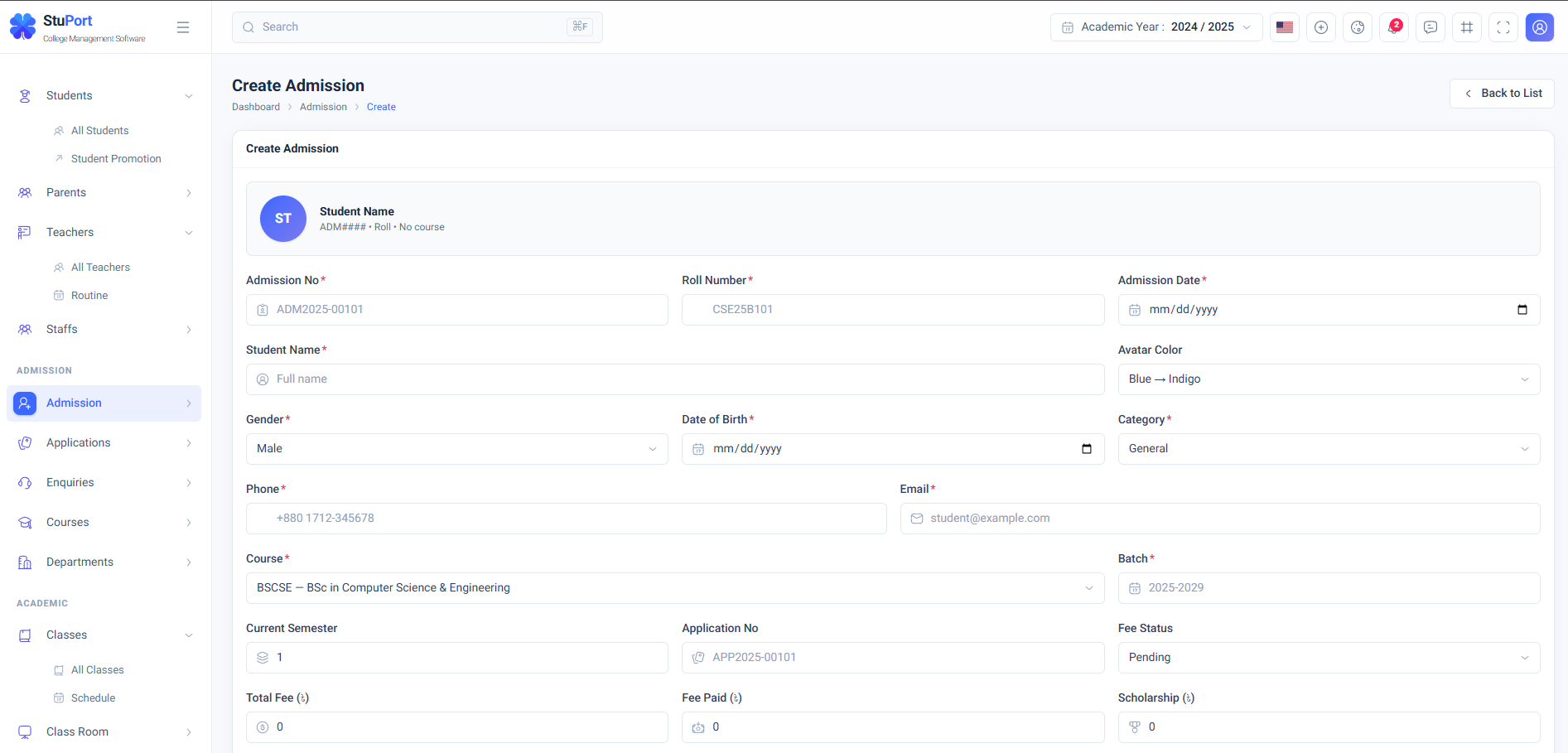The height and width of the screenshot is (753, 1568).
Task: Click the Email input field
Action: [x=1220, y=519]
